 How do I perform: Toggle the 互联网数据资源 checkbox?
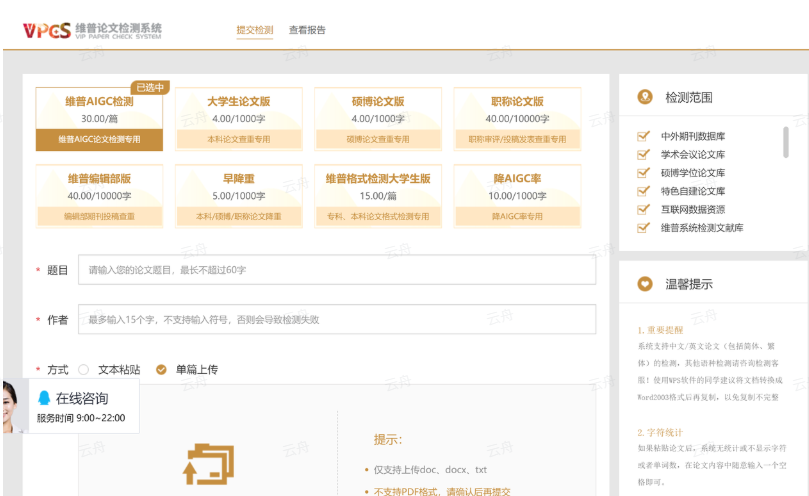click(643, 210)
